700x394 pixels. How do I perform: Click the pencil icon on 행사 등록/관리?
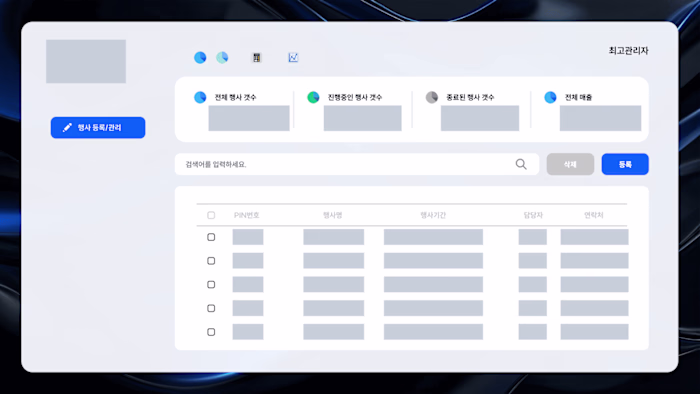coord(67,128)
